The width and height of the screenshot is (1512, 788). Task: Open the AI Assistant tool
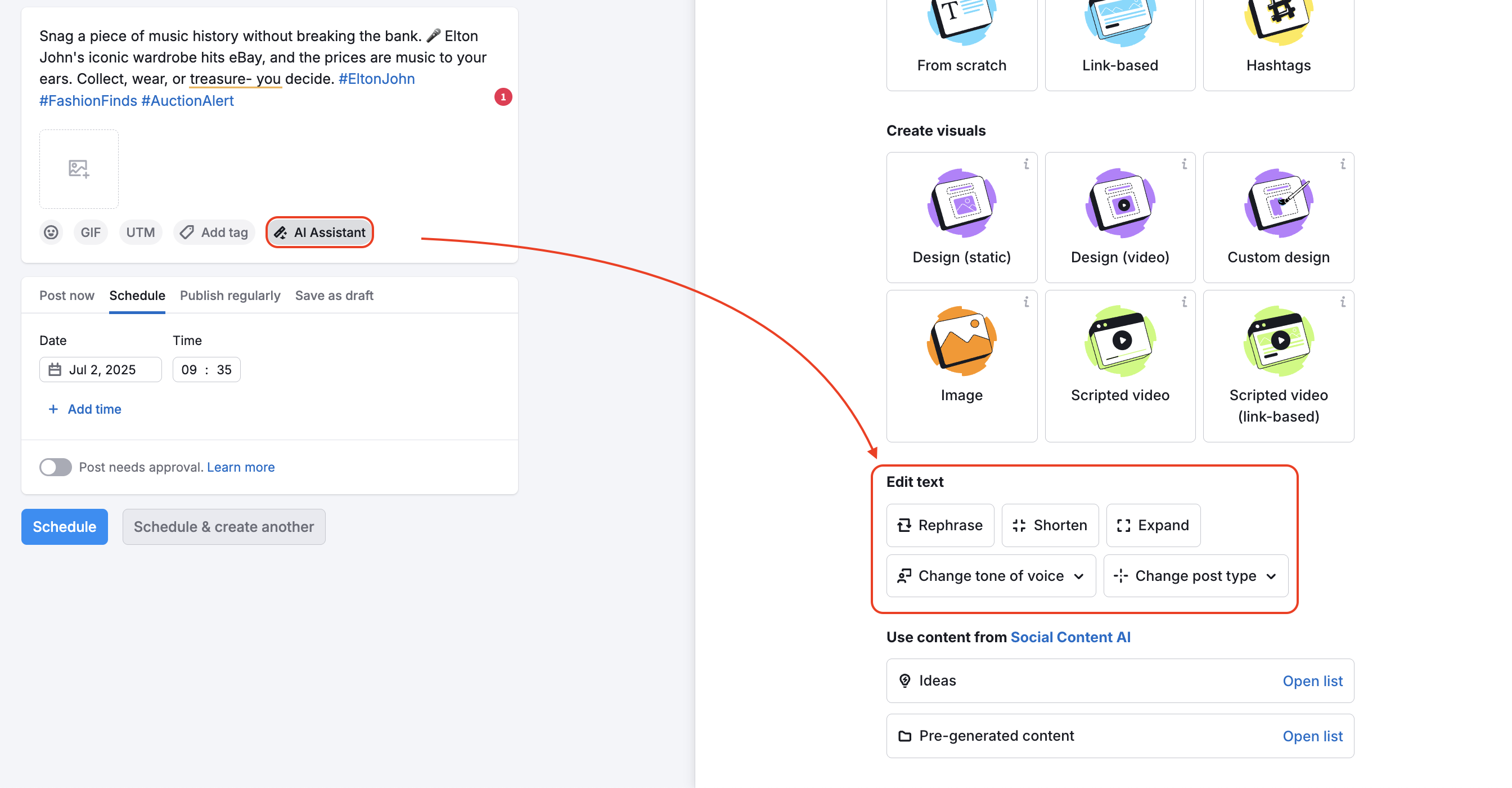[x=320, y=232]
